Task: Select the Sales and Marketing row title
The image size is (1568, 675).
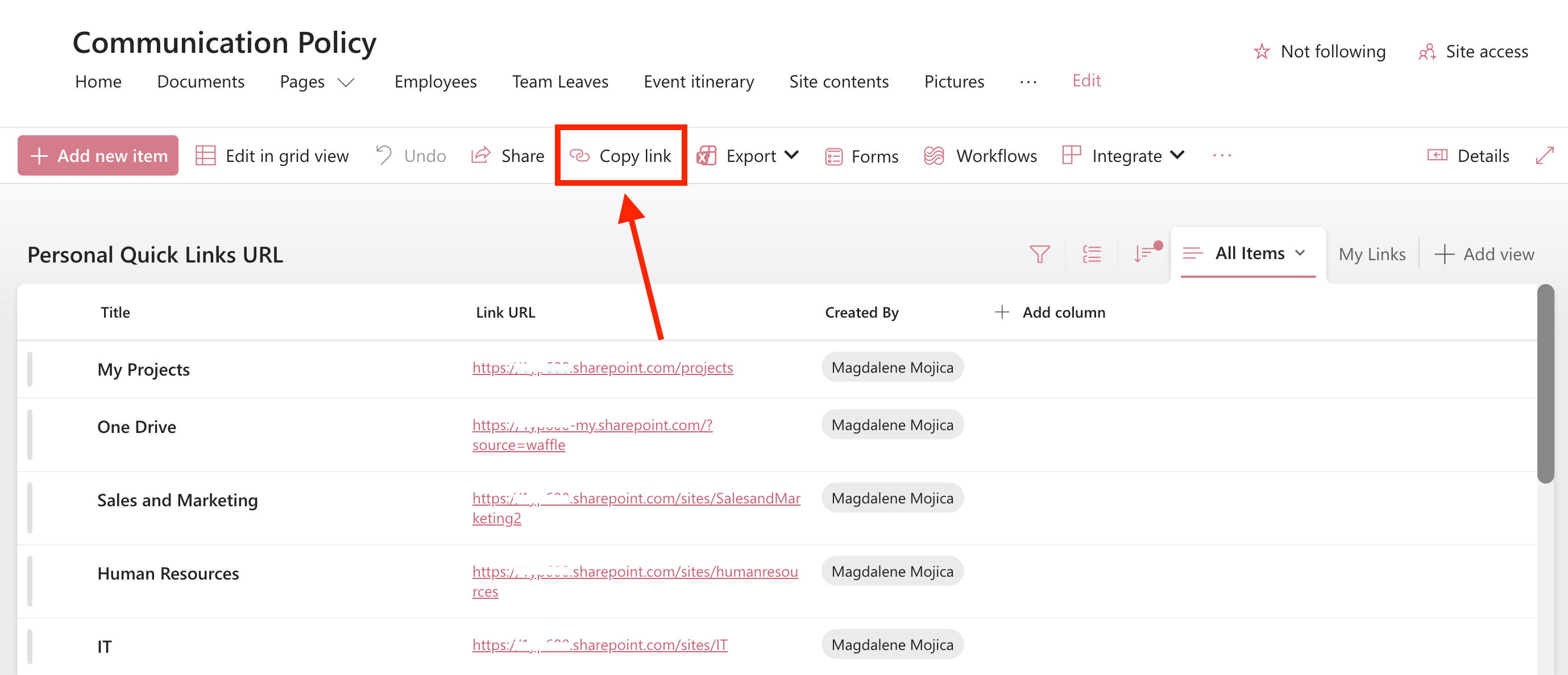Action: point(178,500)
